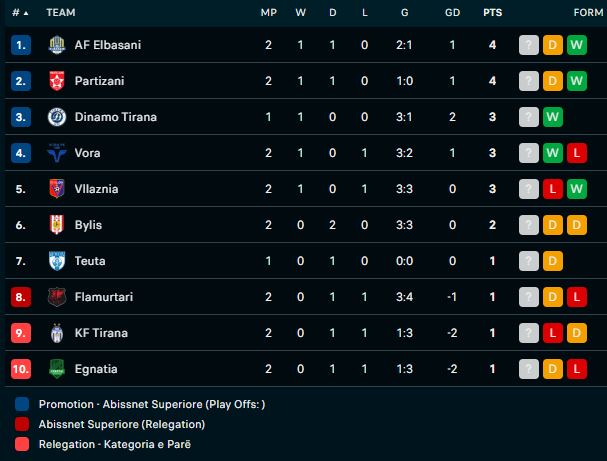Sort table by rank number column
Viewport: 607px width, 461px height.
(x=20, y=13)
